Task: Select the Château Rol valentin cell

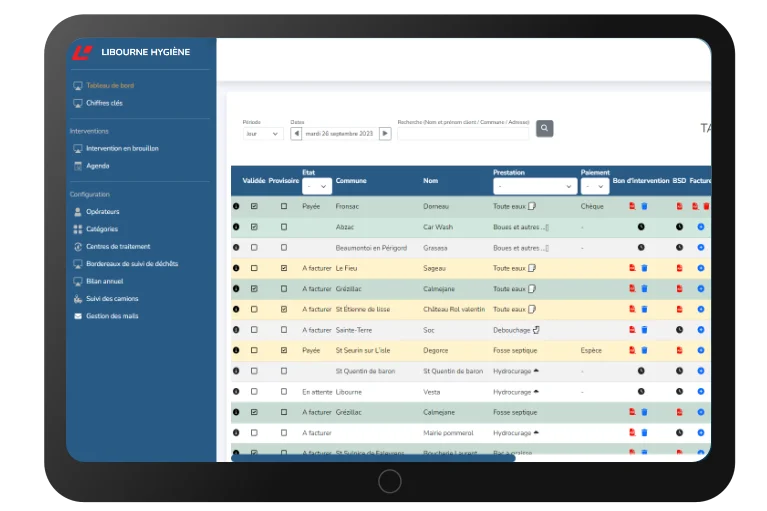Action: tap(454, 310)
